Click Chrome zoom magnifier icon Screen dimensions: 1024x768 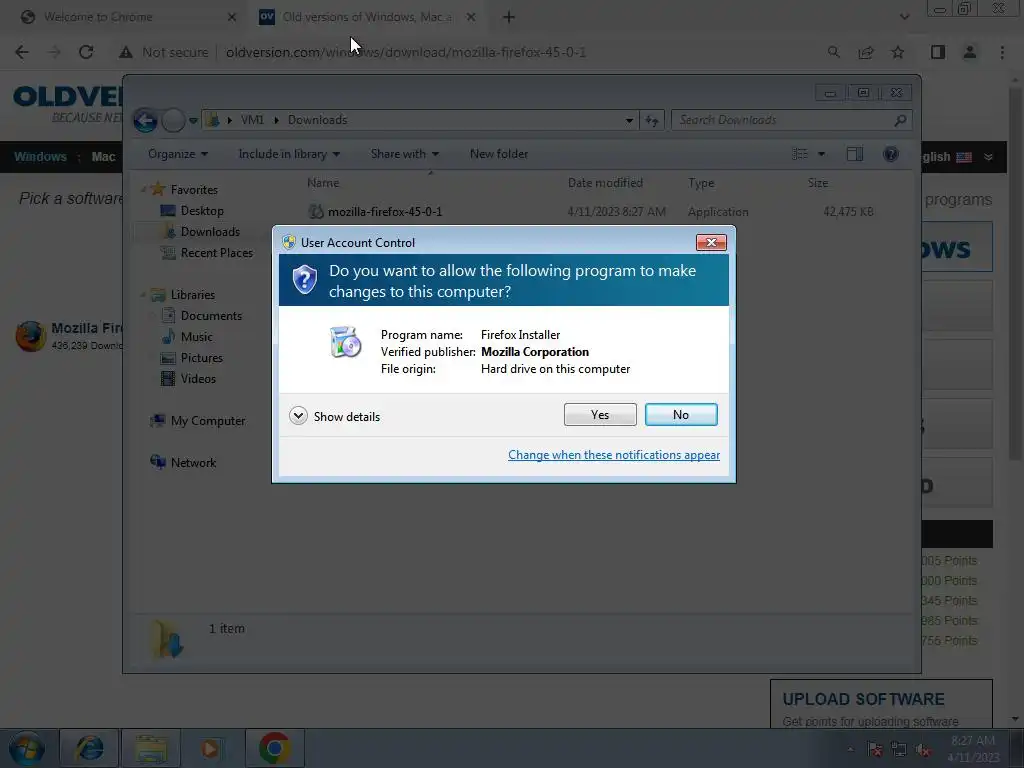point(833,52)
